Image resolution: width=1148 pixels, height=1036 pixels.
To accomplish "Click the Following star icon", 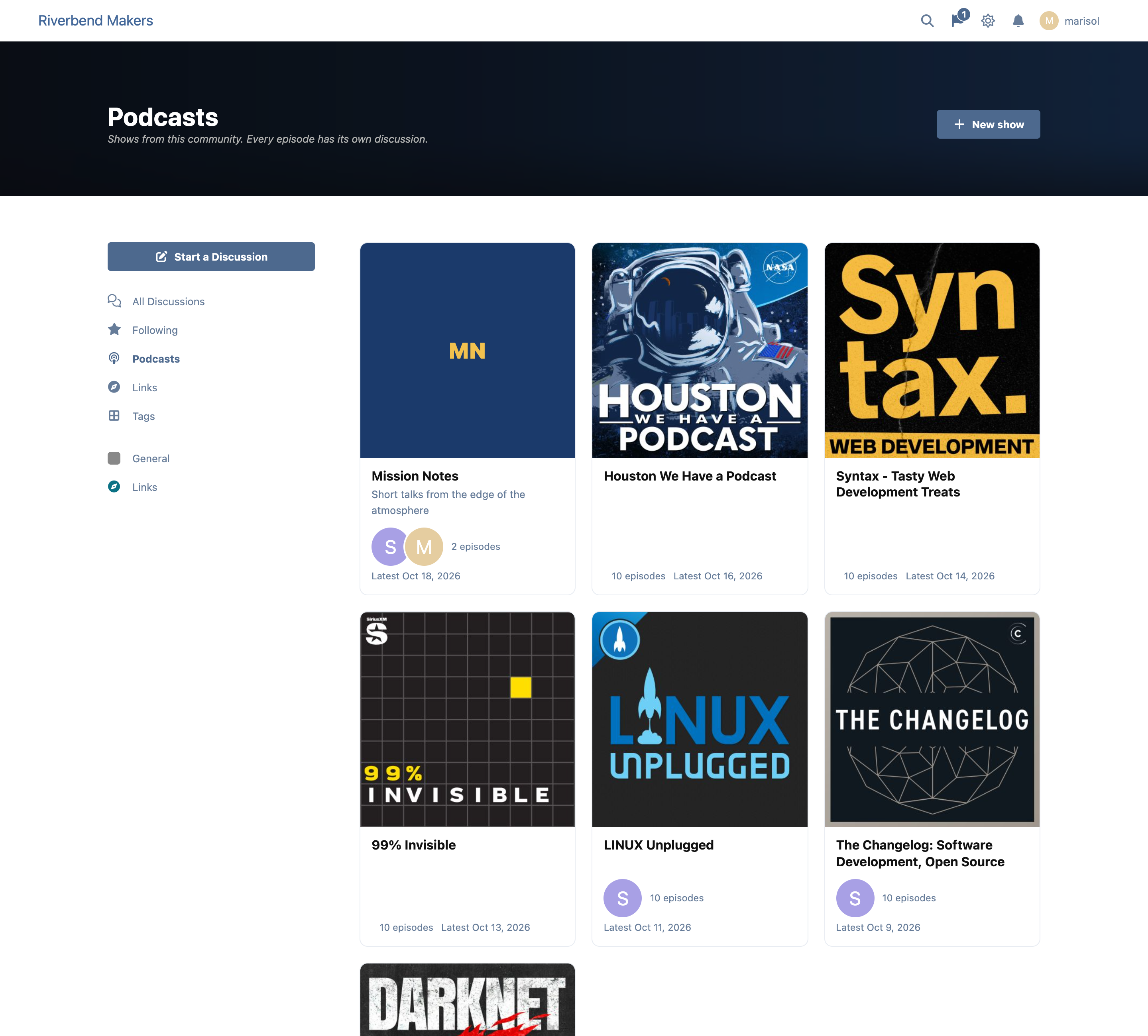I will [114, 330].
